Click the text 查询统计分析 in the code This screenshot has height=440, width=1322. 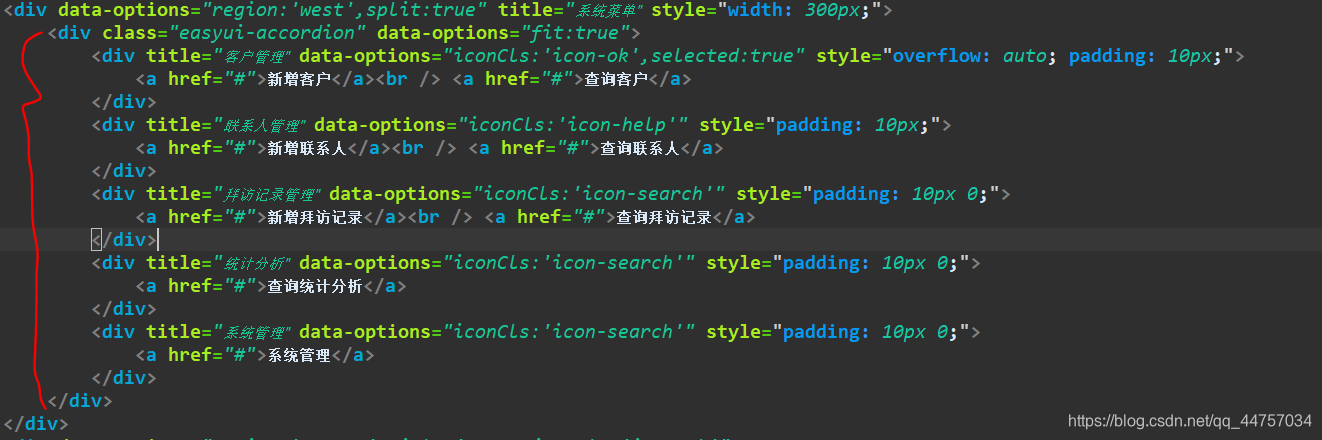tap(315, 286)
